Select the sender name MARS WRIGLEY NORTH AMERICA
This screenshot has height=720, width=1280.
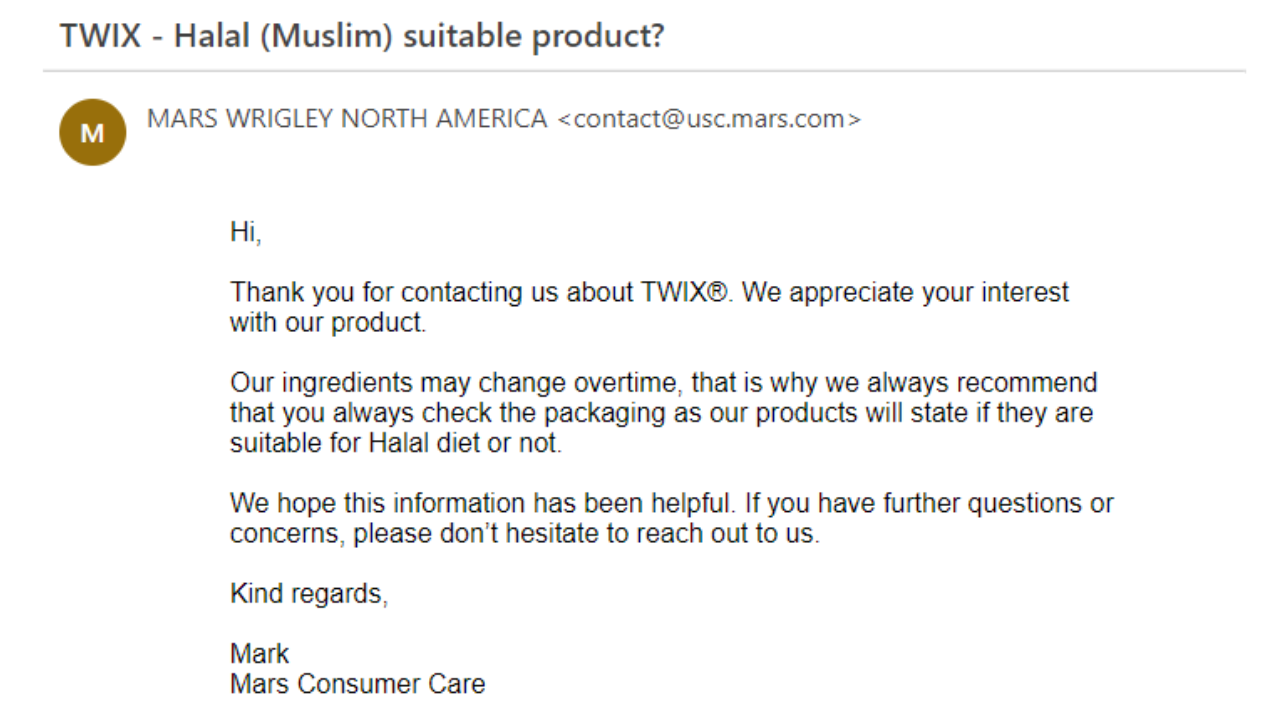[x=347, y=119]
